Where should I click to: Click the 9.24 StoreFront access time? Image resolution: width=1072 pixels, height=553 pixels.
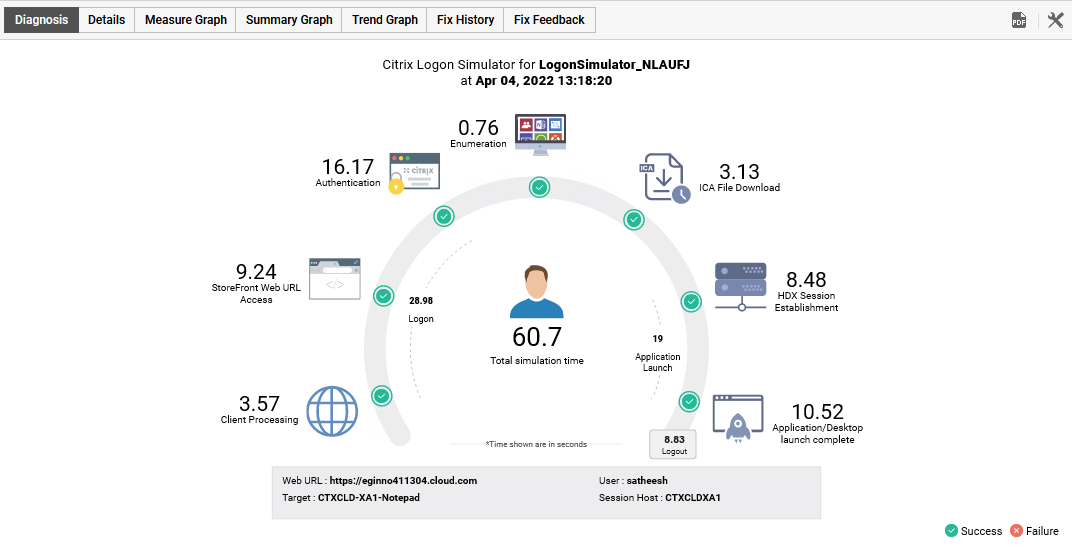click(256, 271)
